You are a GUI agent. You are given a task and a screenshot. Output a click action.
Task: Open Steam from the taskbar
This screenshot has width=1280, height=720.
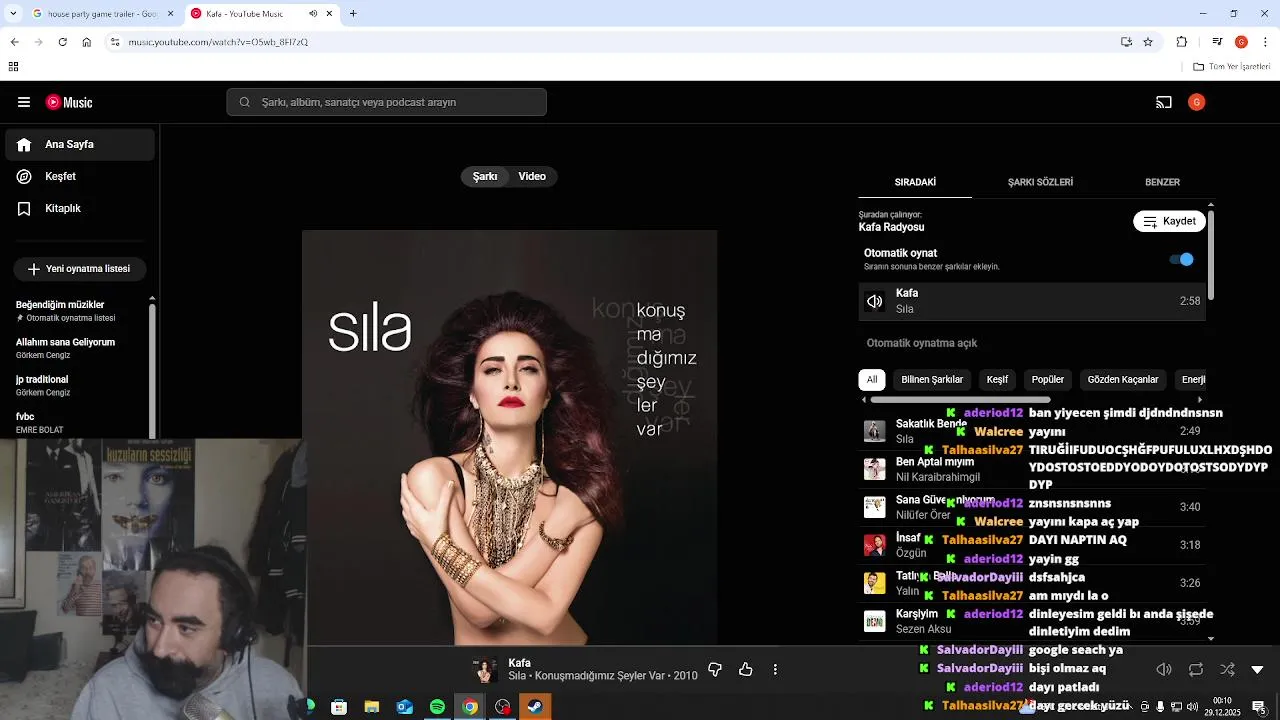click(x=535, y=707)
